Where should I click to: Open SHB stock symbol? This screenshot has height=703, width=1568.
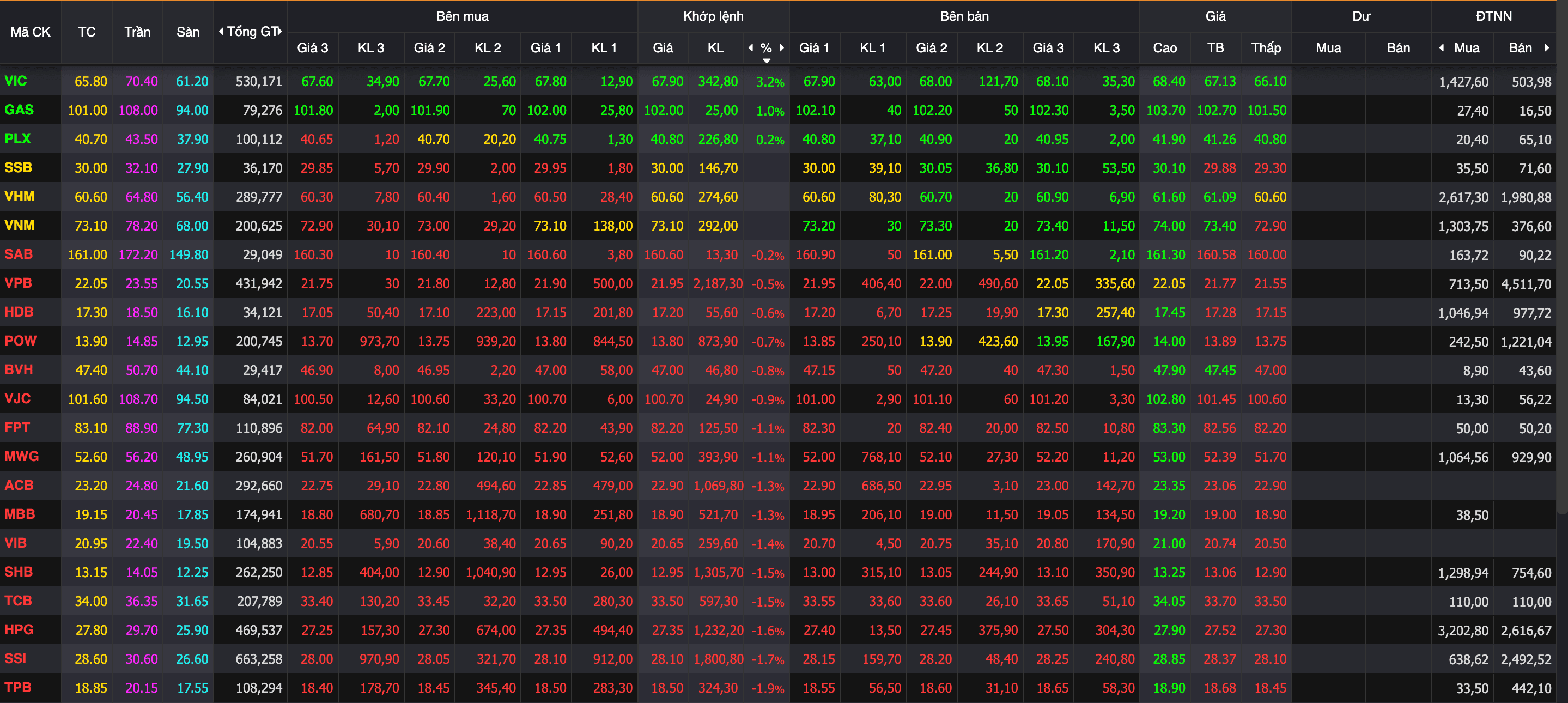(19, 572)
